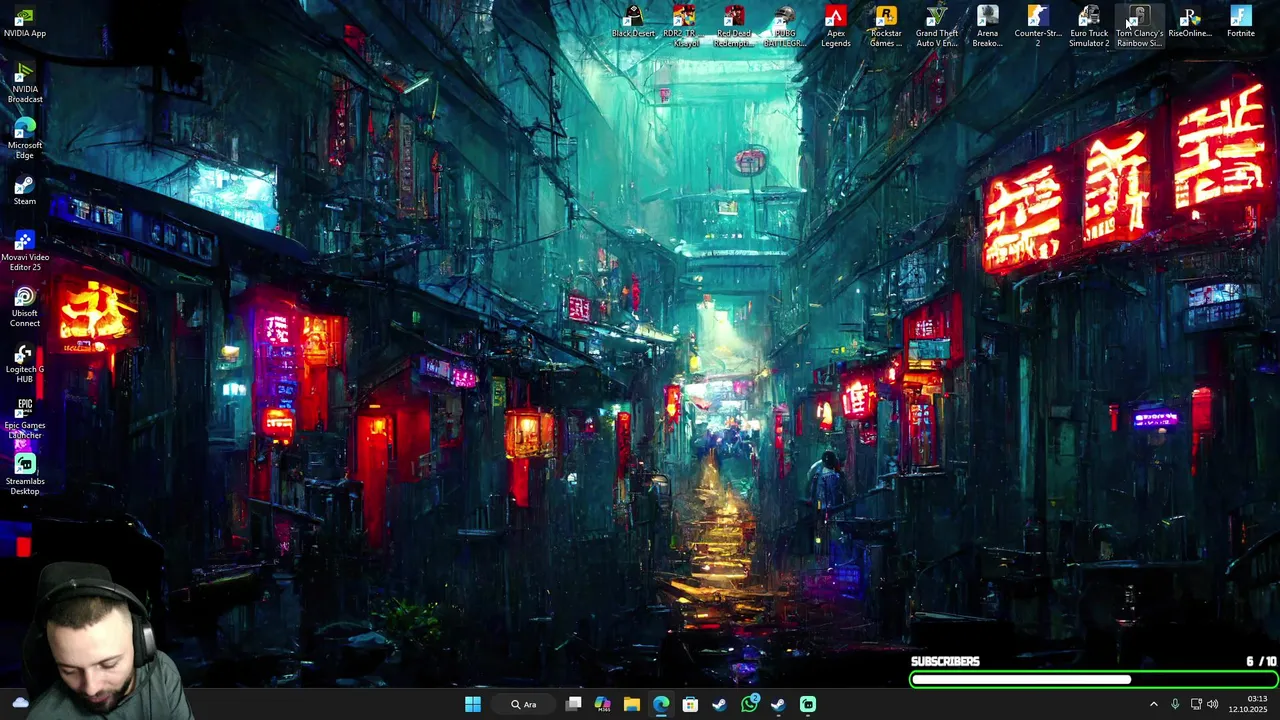Image resolution: width=1280 pixels, height=720 pixels.
Task: Click the 6 / 10 subscriber count
Action: pos(1261,661)
